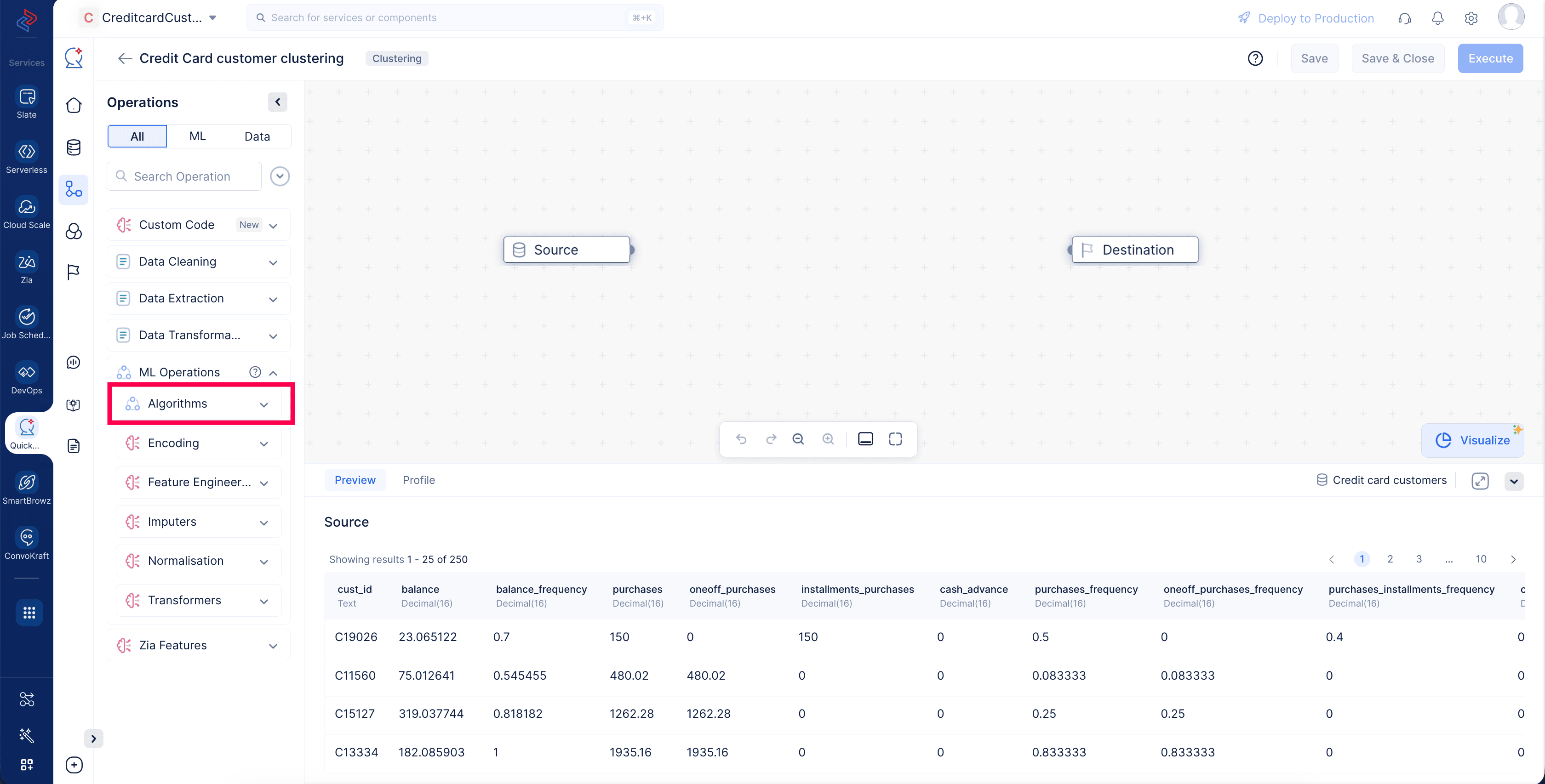Viewport: 1545px width, 784px height.
Task: Zoom out the canvas with magnifier icon
Action: click(798, 439)
